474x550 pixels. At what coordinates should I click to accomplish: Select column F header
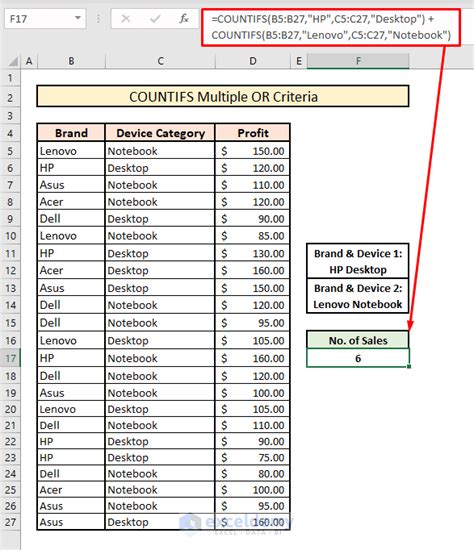pyautogui.click(x=358, y=61)
